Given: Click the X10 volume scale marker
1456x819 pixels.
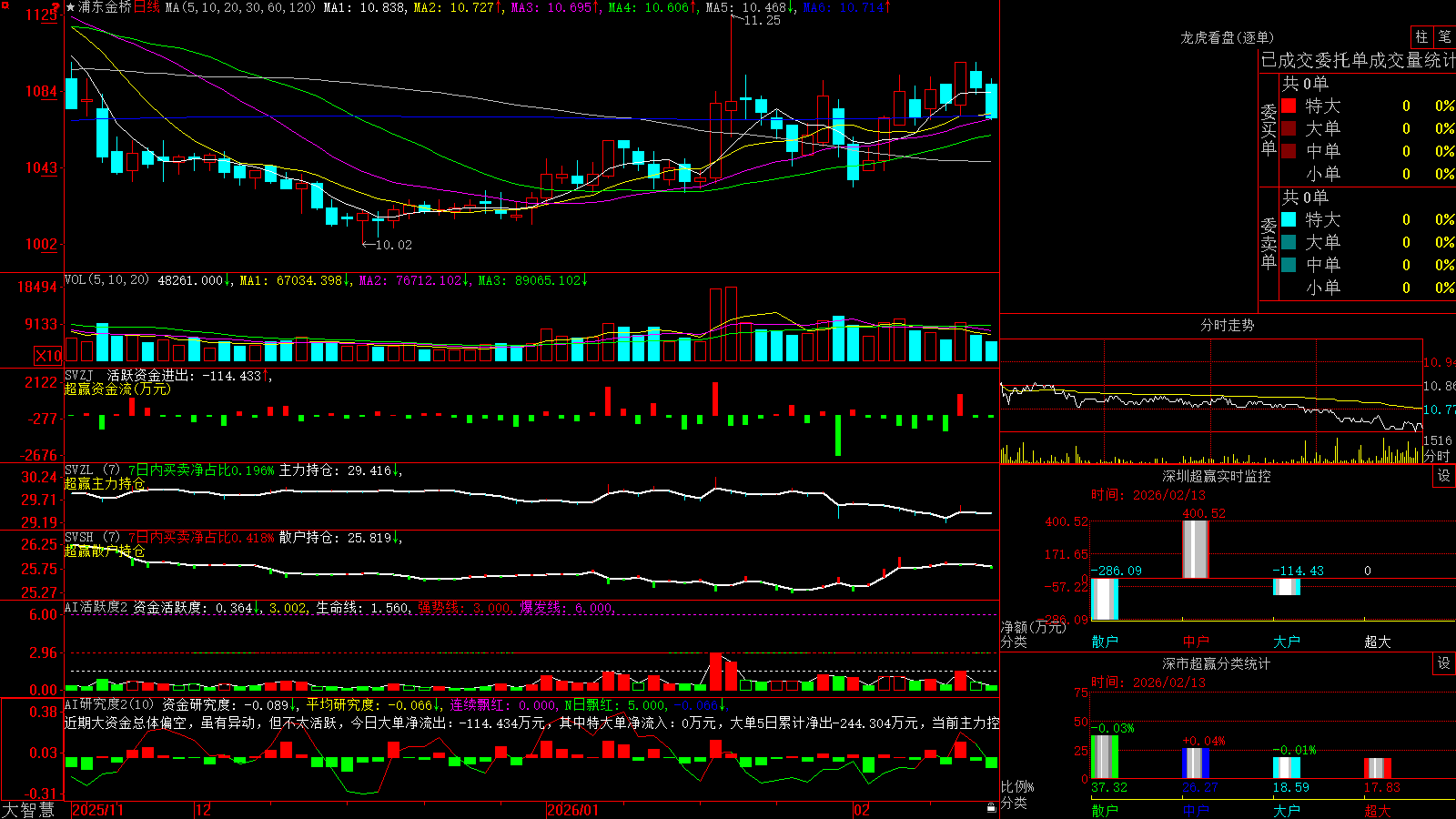Looking at the screenshot, I should tap(48, 356).
